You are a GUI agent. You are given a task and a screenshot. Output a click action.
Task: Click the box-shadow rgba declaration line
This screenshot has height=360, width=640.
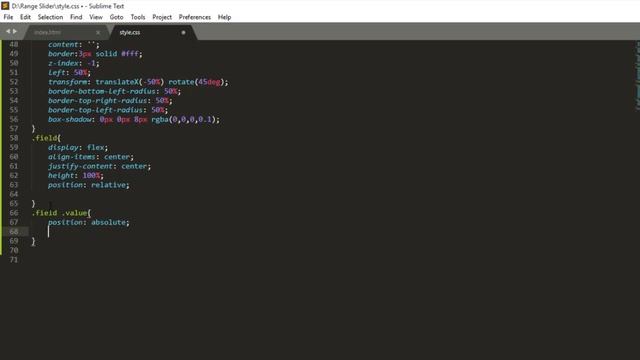(134, 120)
